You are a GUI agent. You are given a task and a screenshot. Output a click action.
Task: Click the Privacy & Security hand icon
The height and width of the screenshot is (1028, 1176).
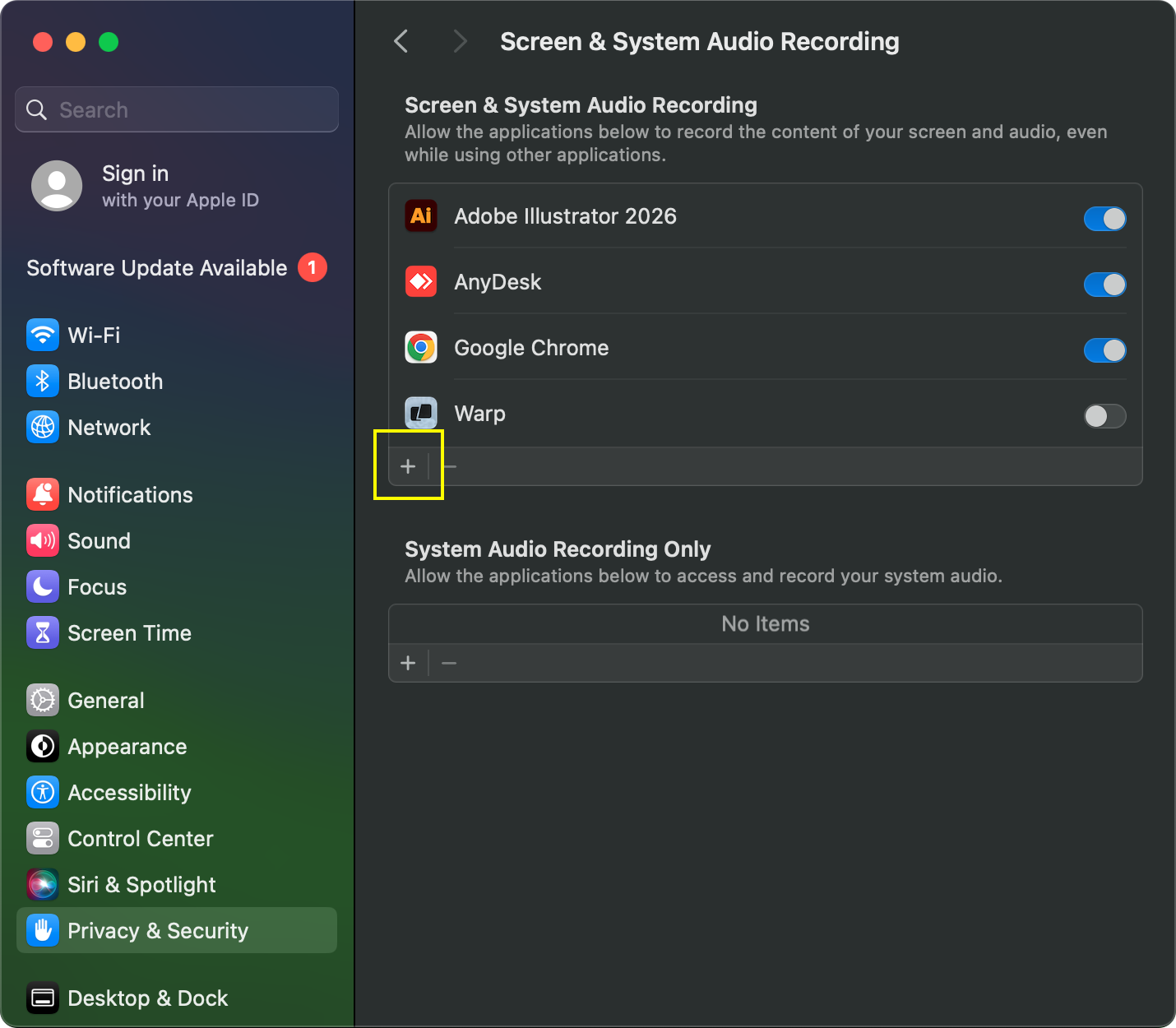43,930
